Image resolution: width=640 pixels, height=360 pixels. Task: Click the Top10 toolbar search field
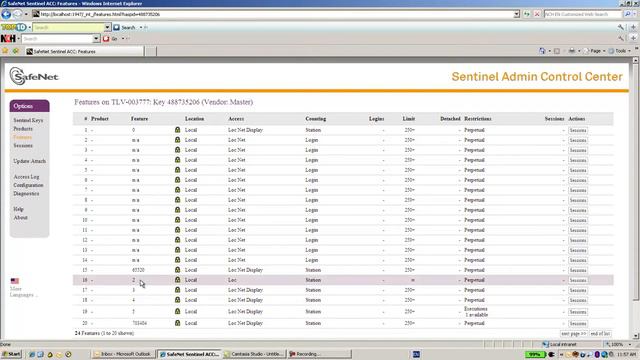68,27
